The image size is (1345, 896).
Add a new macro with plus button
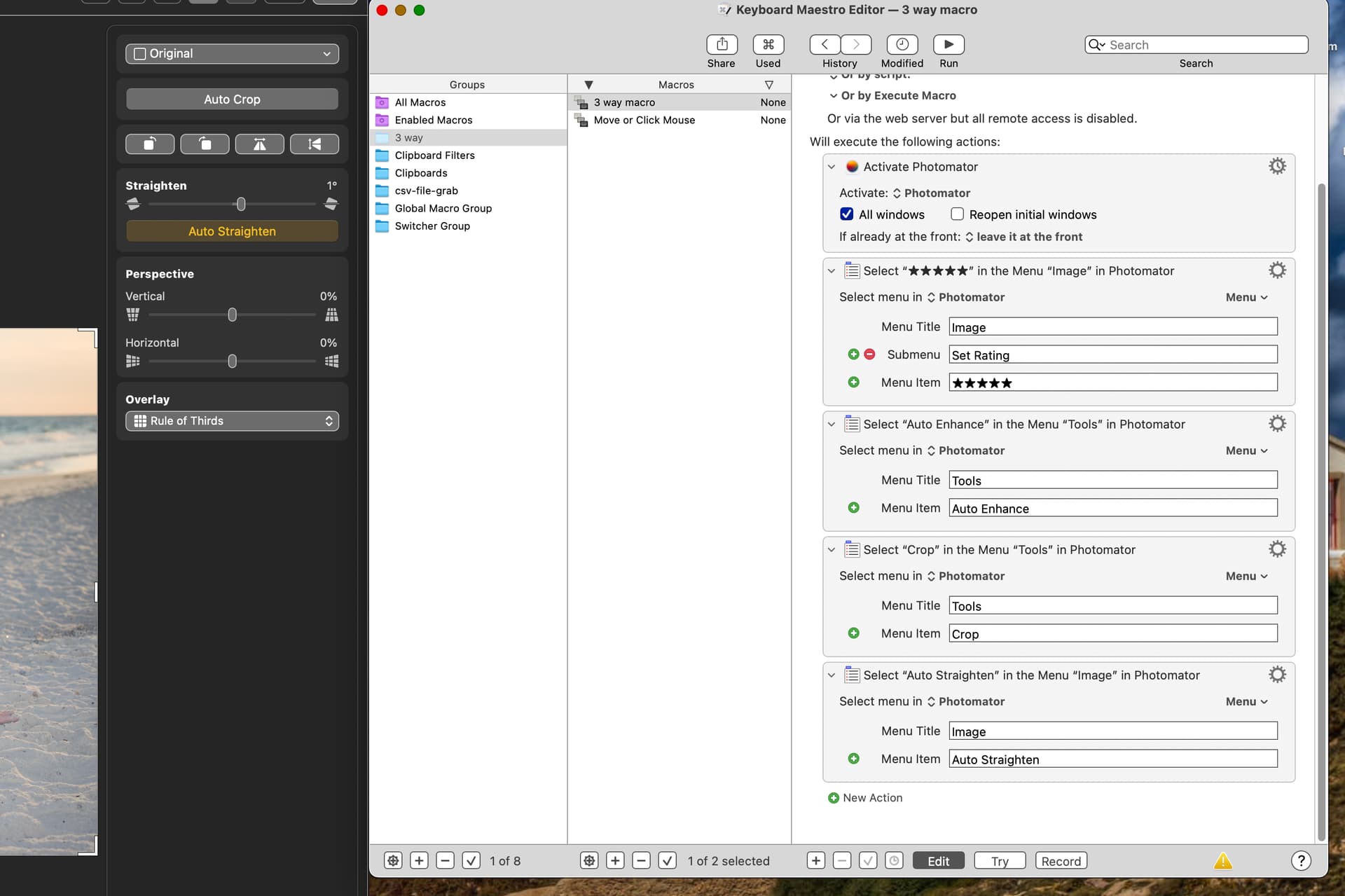(x=615, y=861)
